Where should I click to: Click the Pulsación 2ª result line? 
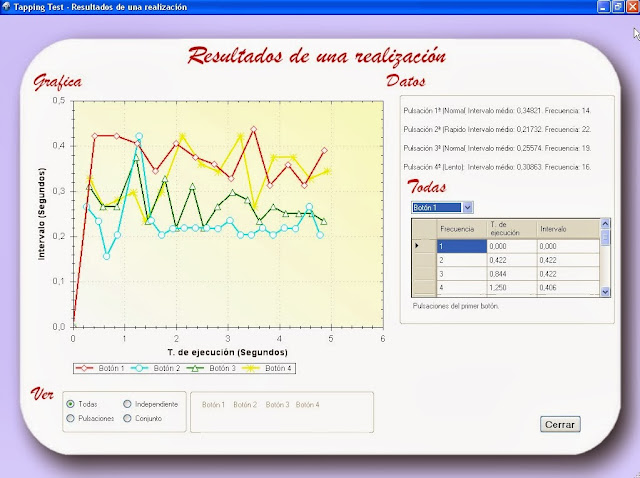pos(497,129)
